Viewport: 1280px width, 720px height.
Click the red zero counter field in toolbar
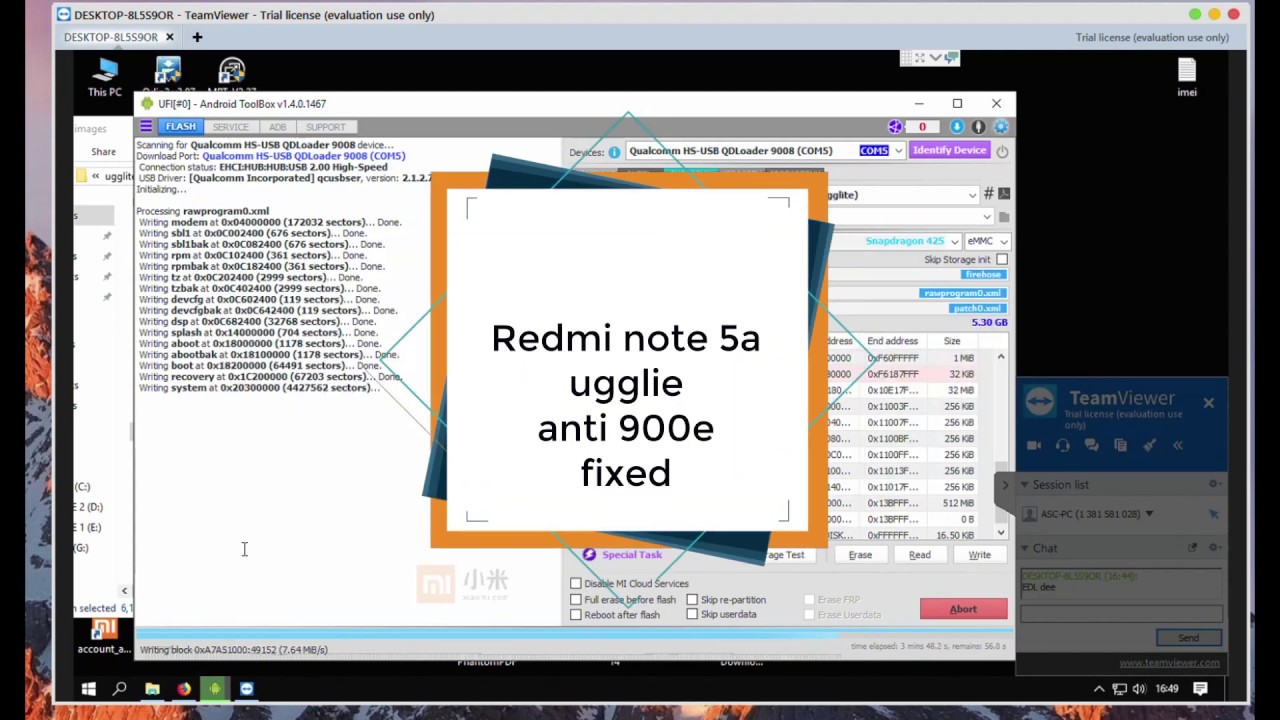point(925,127)
